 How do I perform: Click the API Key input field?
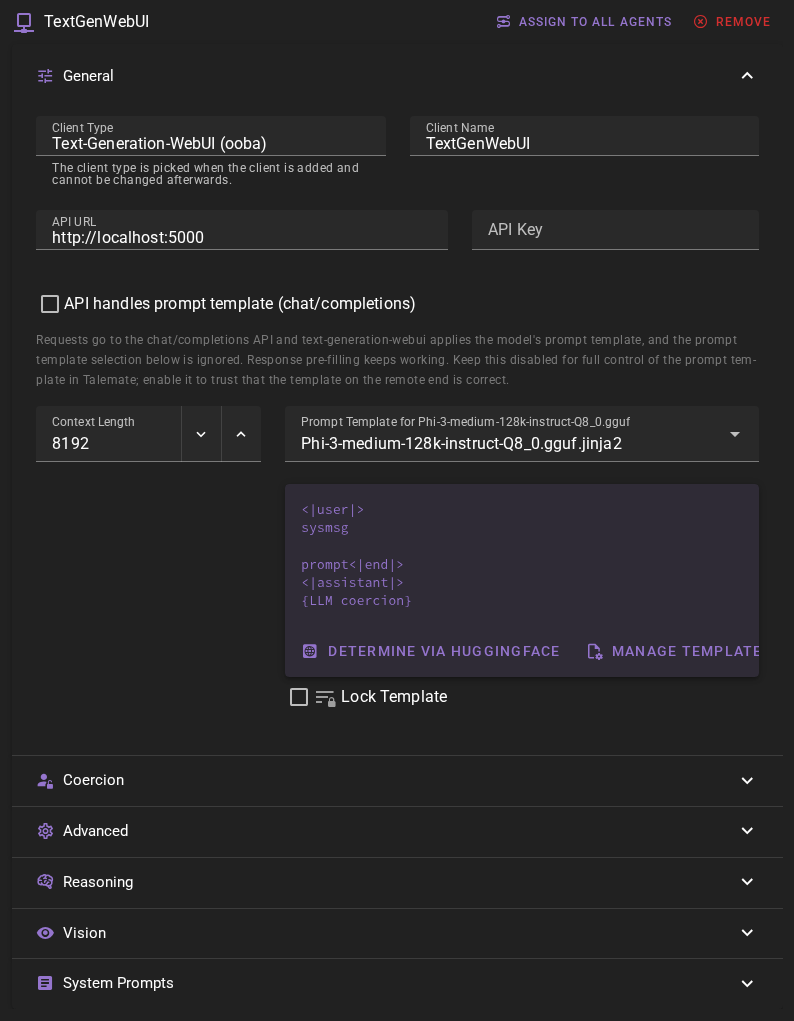pyautogui.click(x=616, y=230)
